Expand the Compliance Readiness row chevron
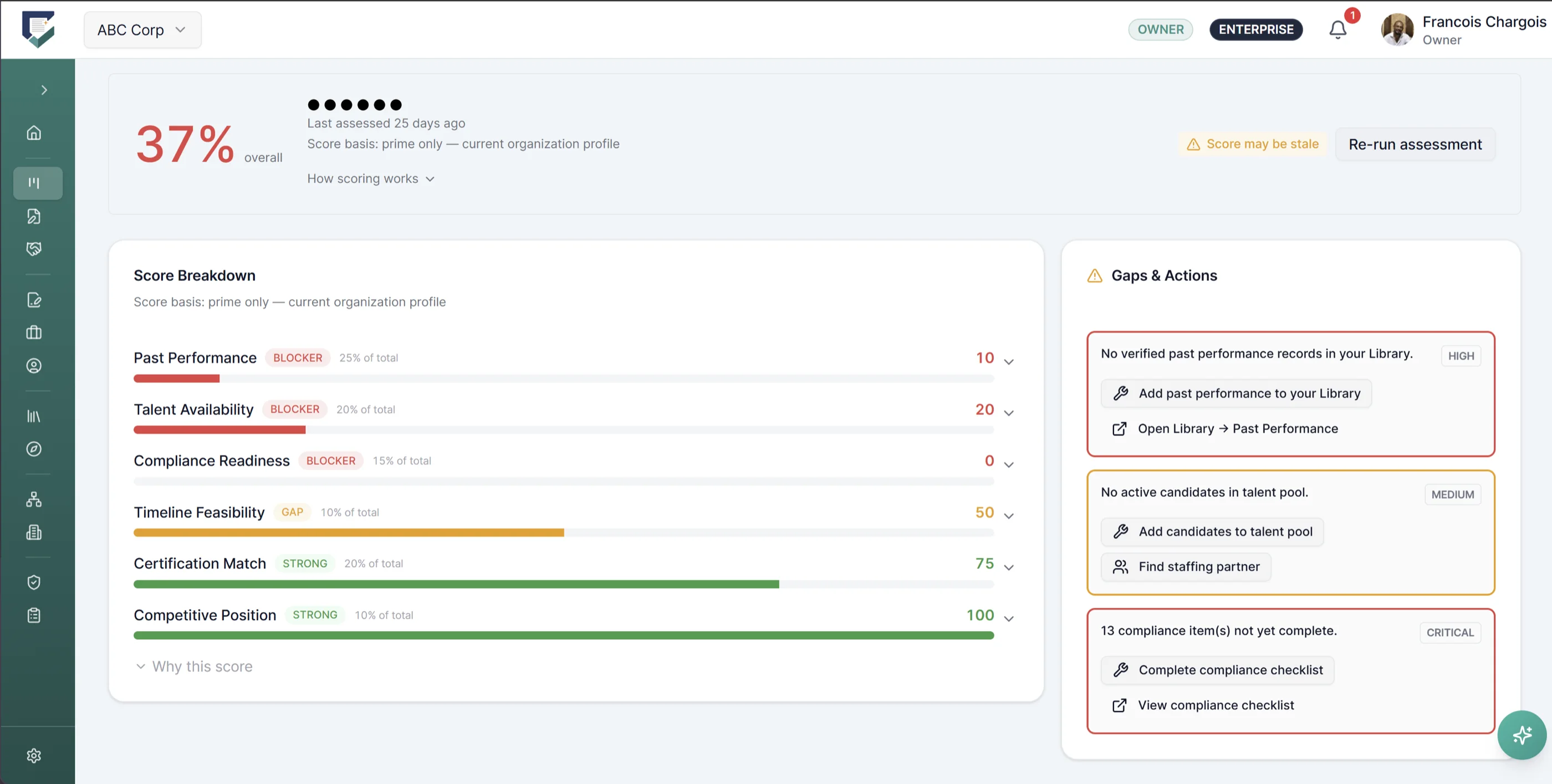This screenshot has width=1552, height=784. 1009,464
